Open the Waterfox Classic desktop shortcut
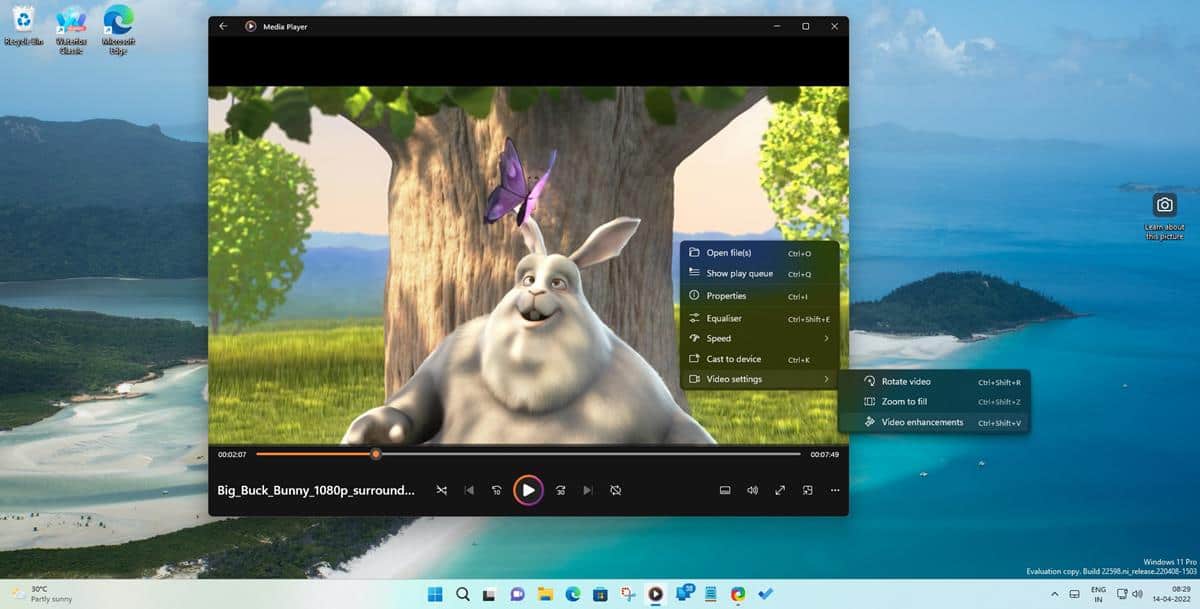The image size is (1200, 609). [x=71, y=29]
